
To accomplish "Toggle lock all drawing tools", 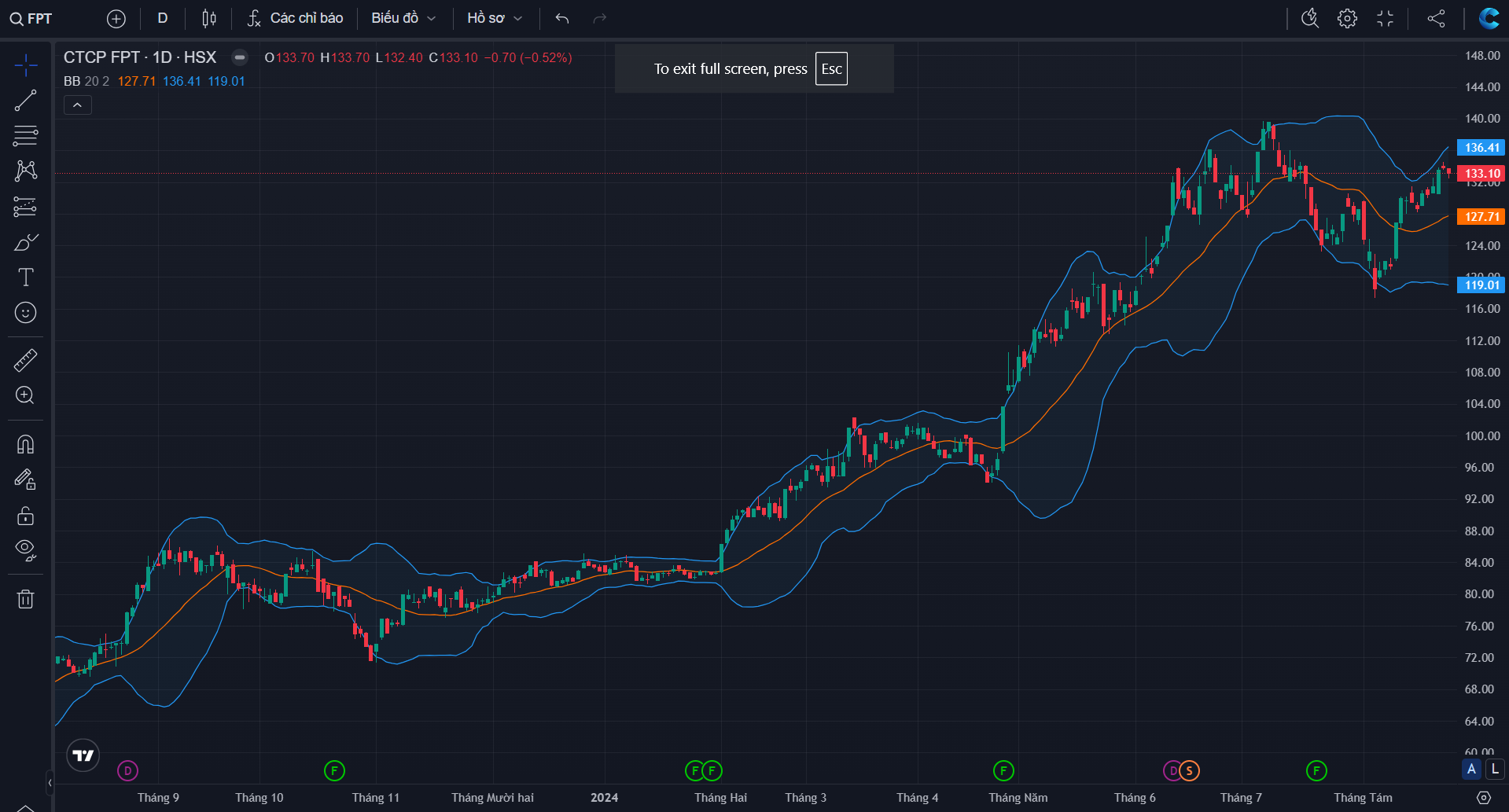I will (25, 515).
